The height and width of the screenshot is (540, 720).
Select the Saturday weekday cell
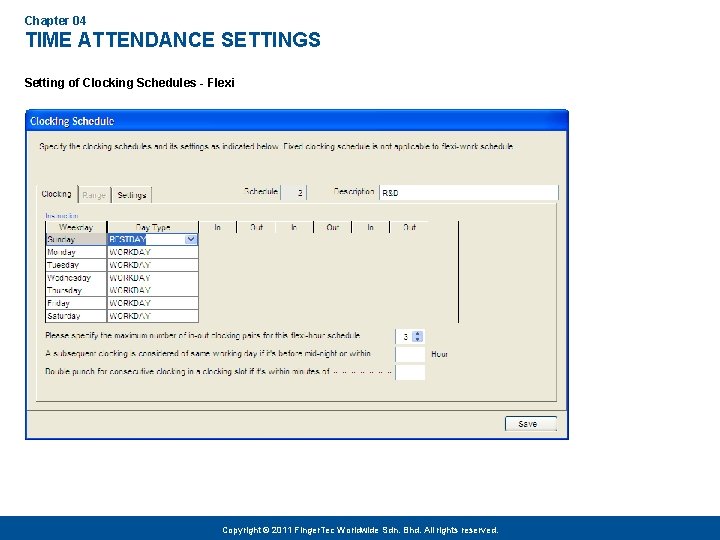(76, 316)
